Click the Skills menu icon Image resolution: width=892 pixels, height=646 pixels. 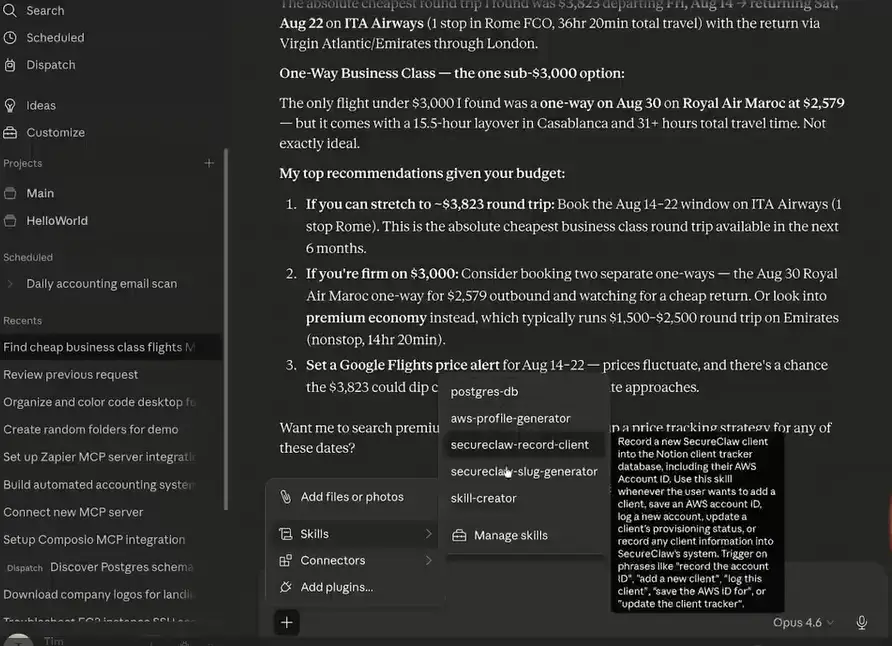[x=286, y=534]
